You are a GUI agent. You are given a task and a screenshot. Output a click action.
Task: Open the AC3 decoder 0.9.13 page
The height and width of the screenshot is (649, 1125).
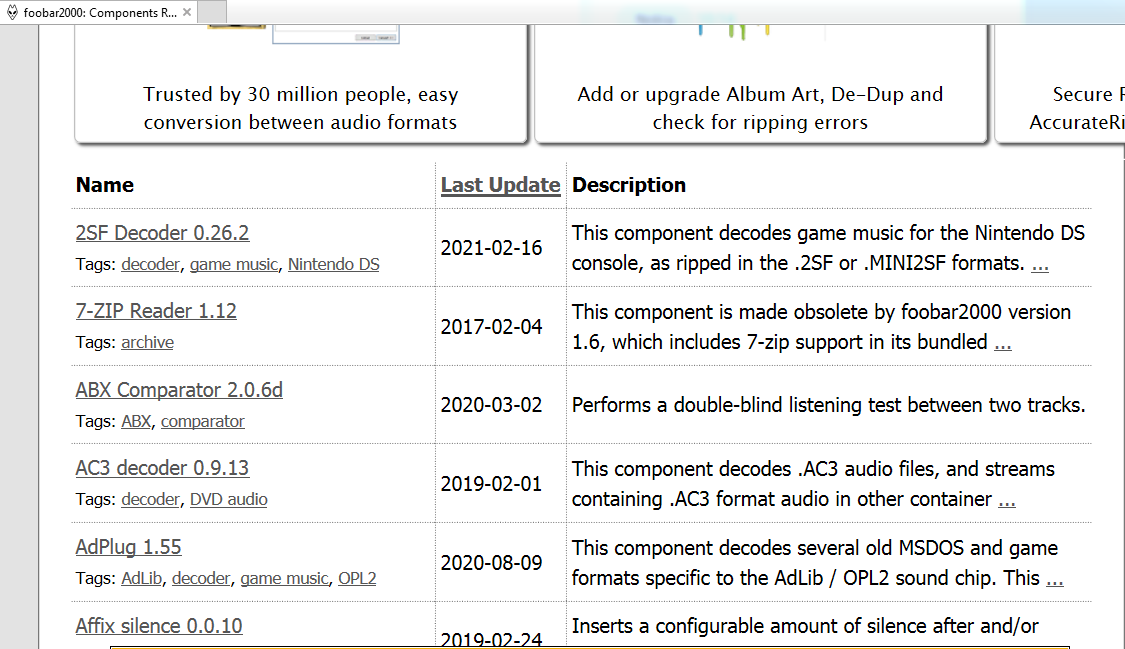162,468
